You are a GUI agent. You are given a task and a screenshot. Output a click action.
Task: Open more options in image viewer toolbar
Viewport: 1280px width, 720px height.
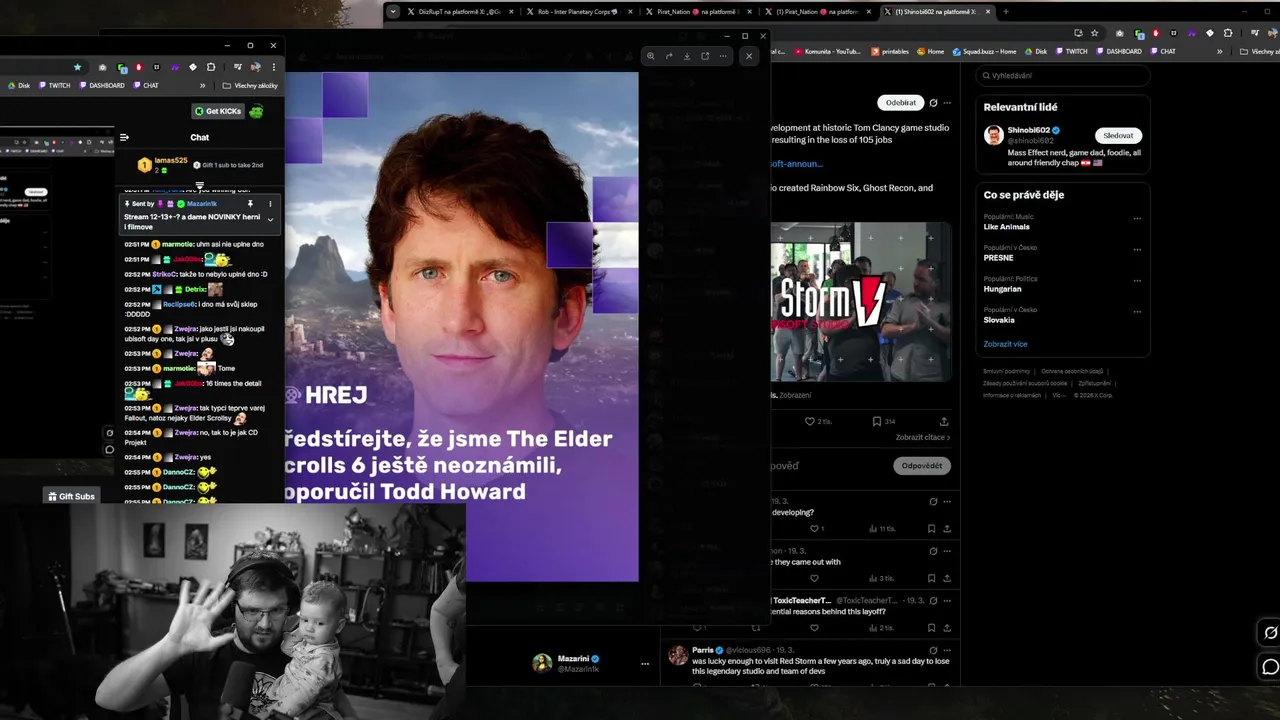coord(723,56)
